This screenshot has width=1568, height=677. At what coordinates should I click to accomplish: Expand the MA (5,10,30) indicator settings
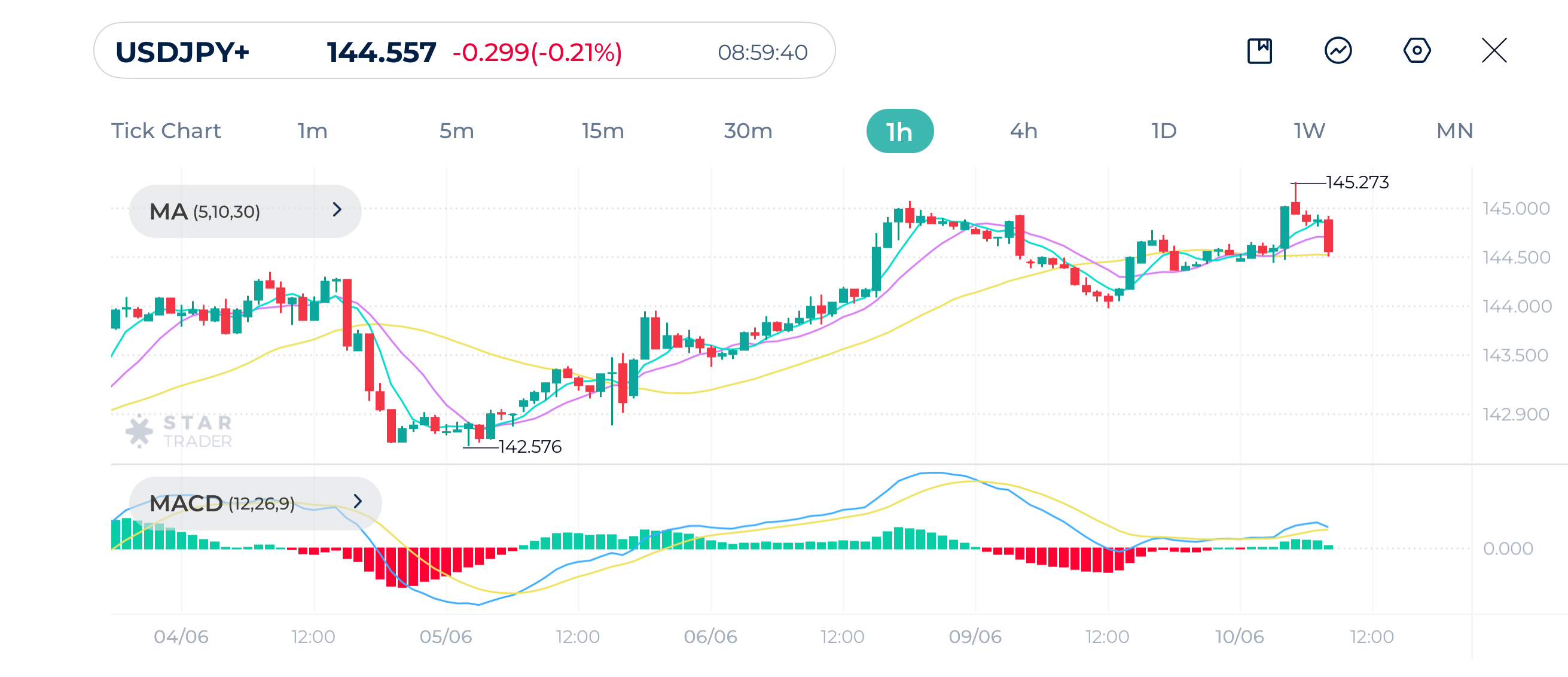[337, 210]
